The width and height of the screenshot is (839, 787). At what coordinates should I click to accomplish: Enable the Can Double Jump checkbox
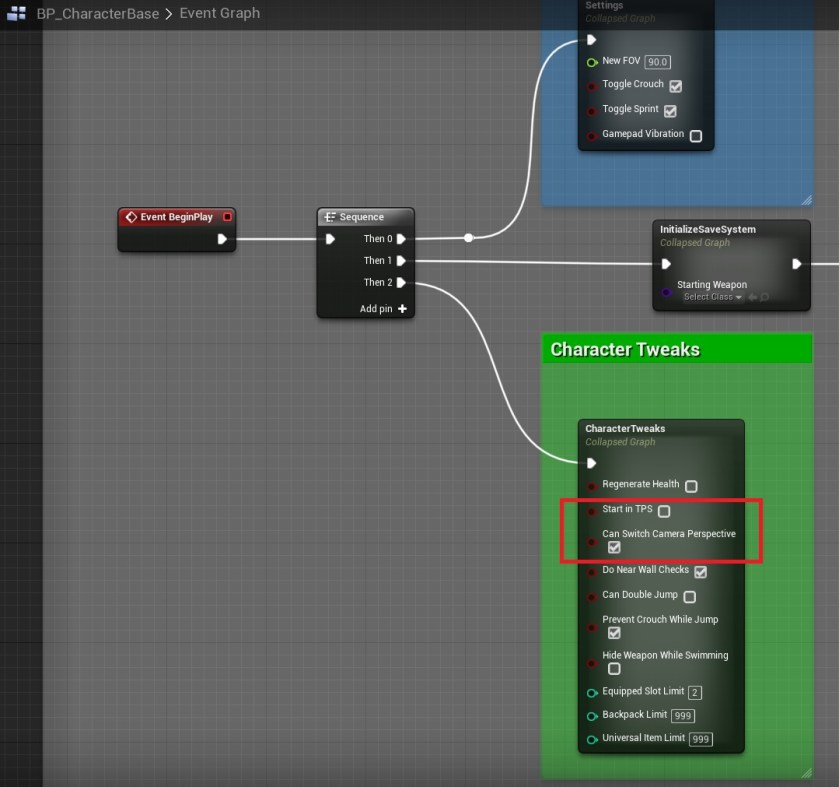[x=688, y=595]
